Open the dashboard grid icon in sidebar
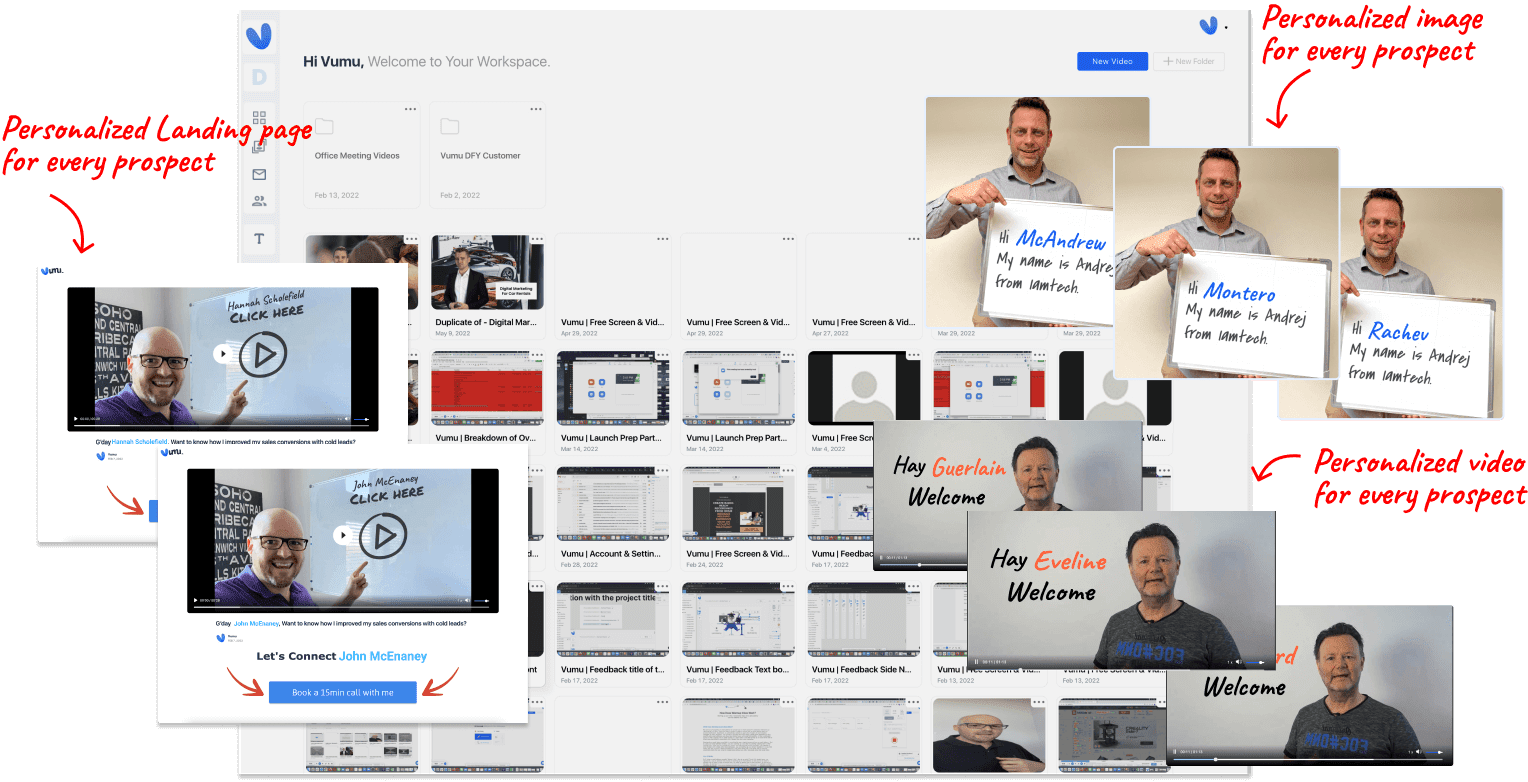This screenshot has width=1528, height=782. click(x=260, y=119)
